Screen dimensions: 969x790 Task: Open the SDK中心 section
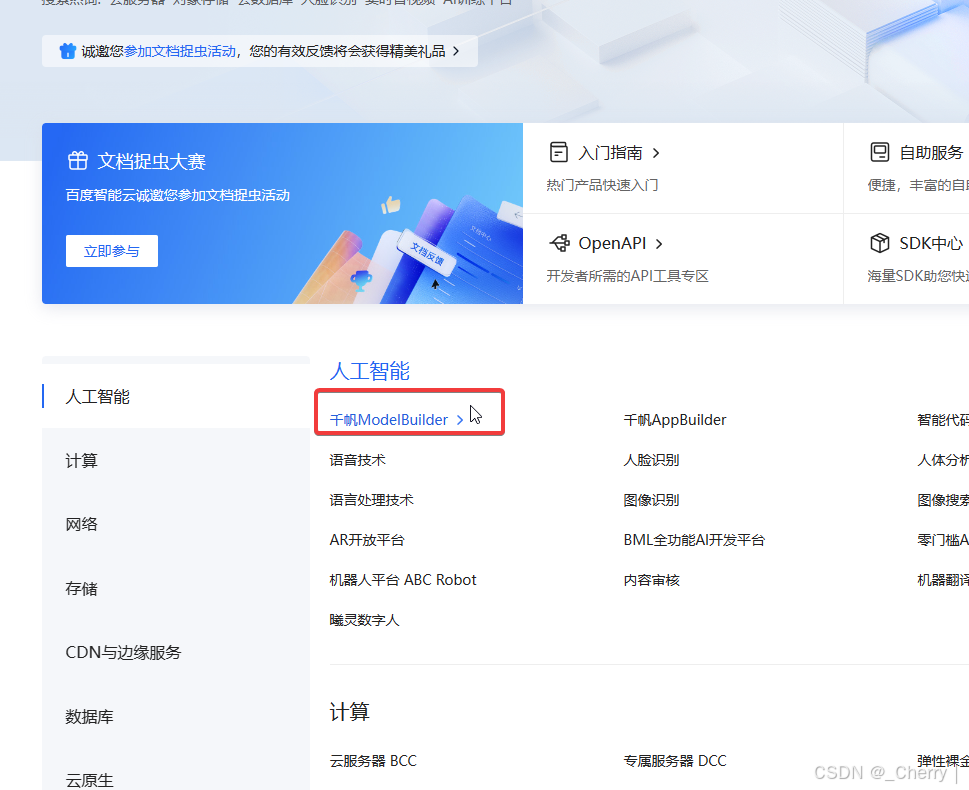pyautogui.click(x=931, y=244)
